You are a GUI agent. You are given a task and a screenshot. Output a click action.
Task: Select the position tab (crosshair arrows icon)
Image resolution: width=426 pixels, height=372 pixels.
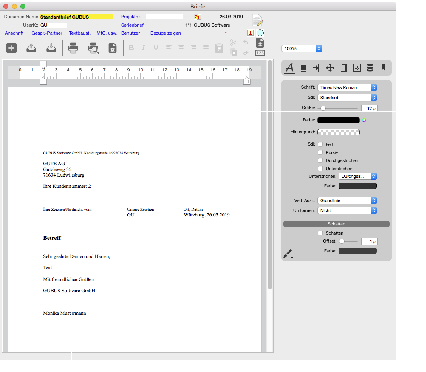click(x=330, y=68)
